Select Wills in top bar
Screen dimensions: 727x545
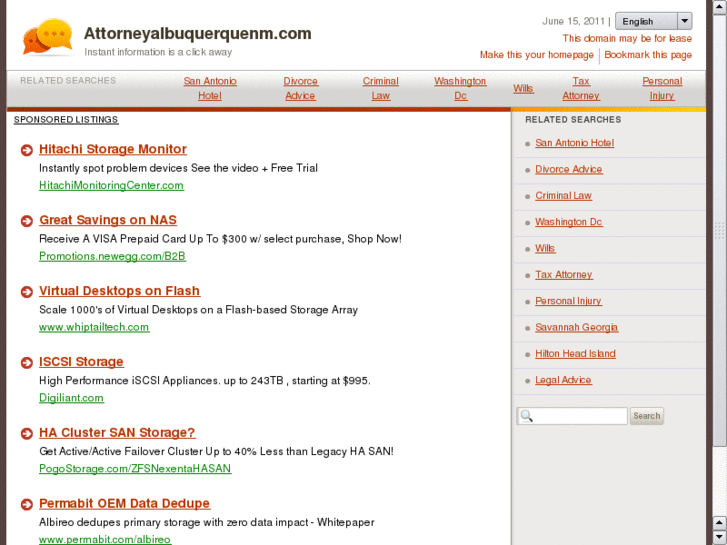[523, 88]
